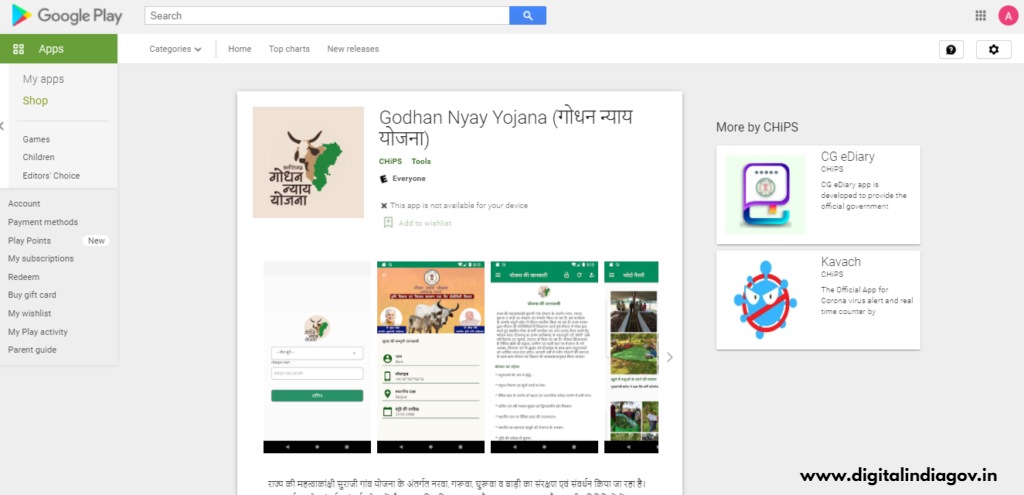Expand the Categories dropdown

175,49
